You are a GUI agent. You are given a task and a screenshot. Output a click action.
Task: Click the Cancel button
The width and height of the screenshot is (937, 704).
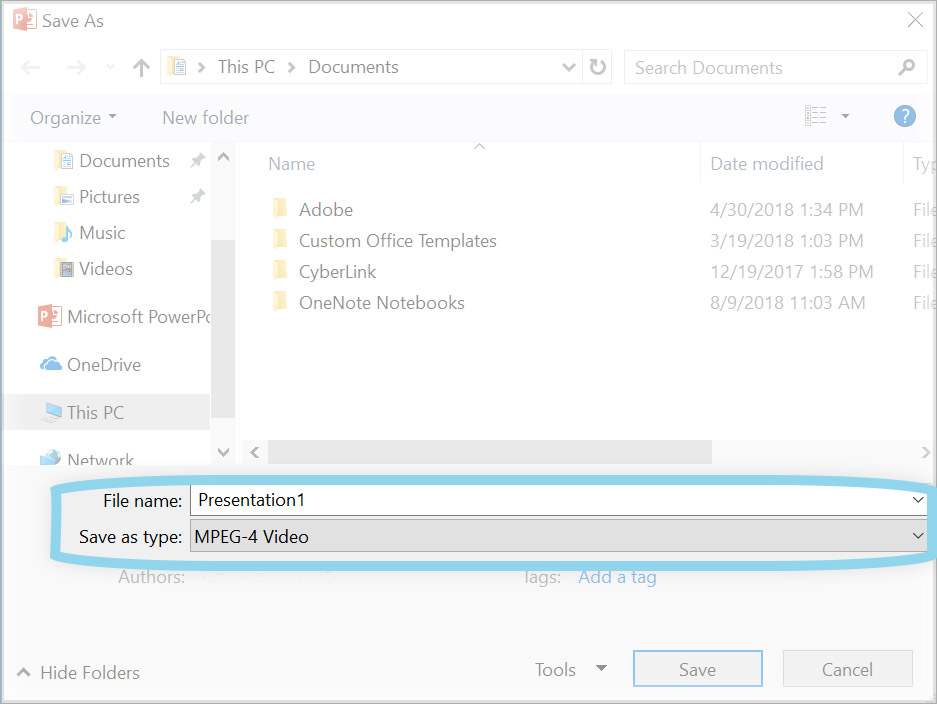click(847, 670)
